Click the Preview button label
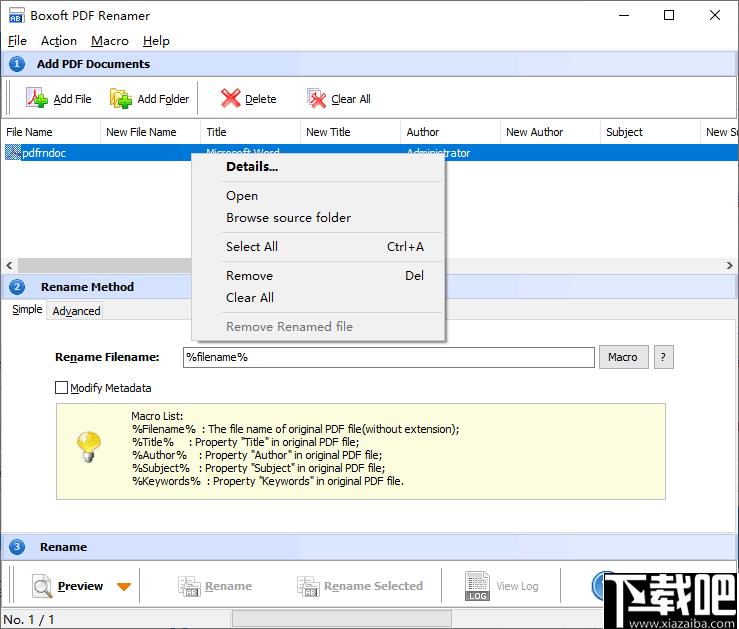 coord(80,586)
